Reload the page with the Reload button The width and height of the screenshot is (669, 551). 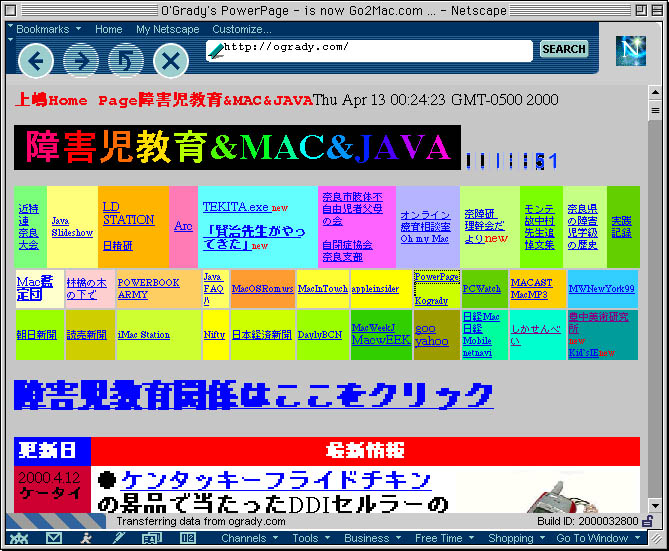pyautogui.click(x=126, y=61)
